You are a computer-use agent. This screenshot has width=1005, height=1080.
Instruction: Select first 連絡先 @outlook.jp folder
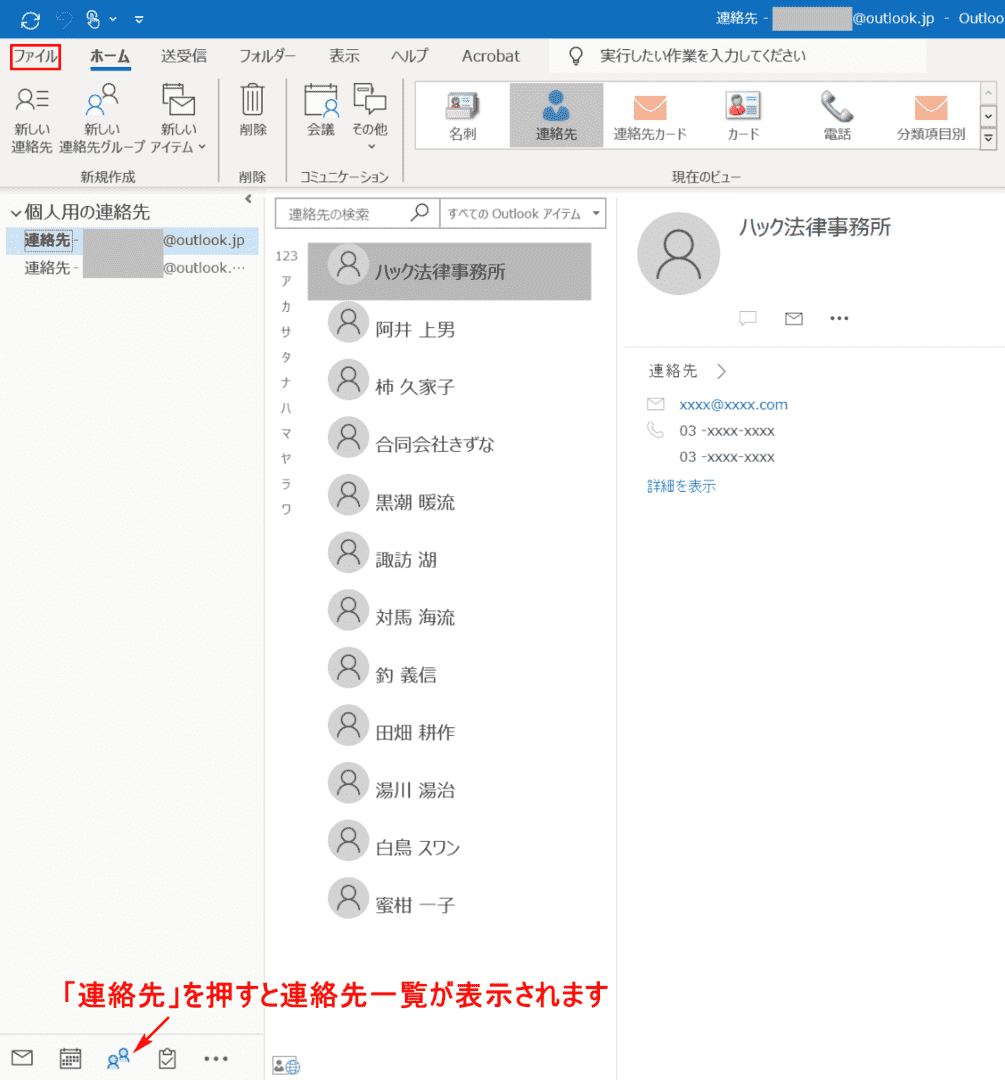coord(132,240)
